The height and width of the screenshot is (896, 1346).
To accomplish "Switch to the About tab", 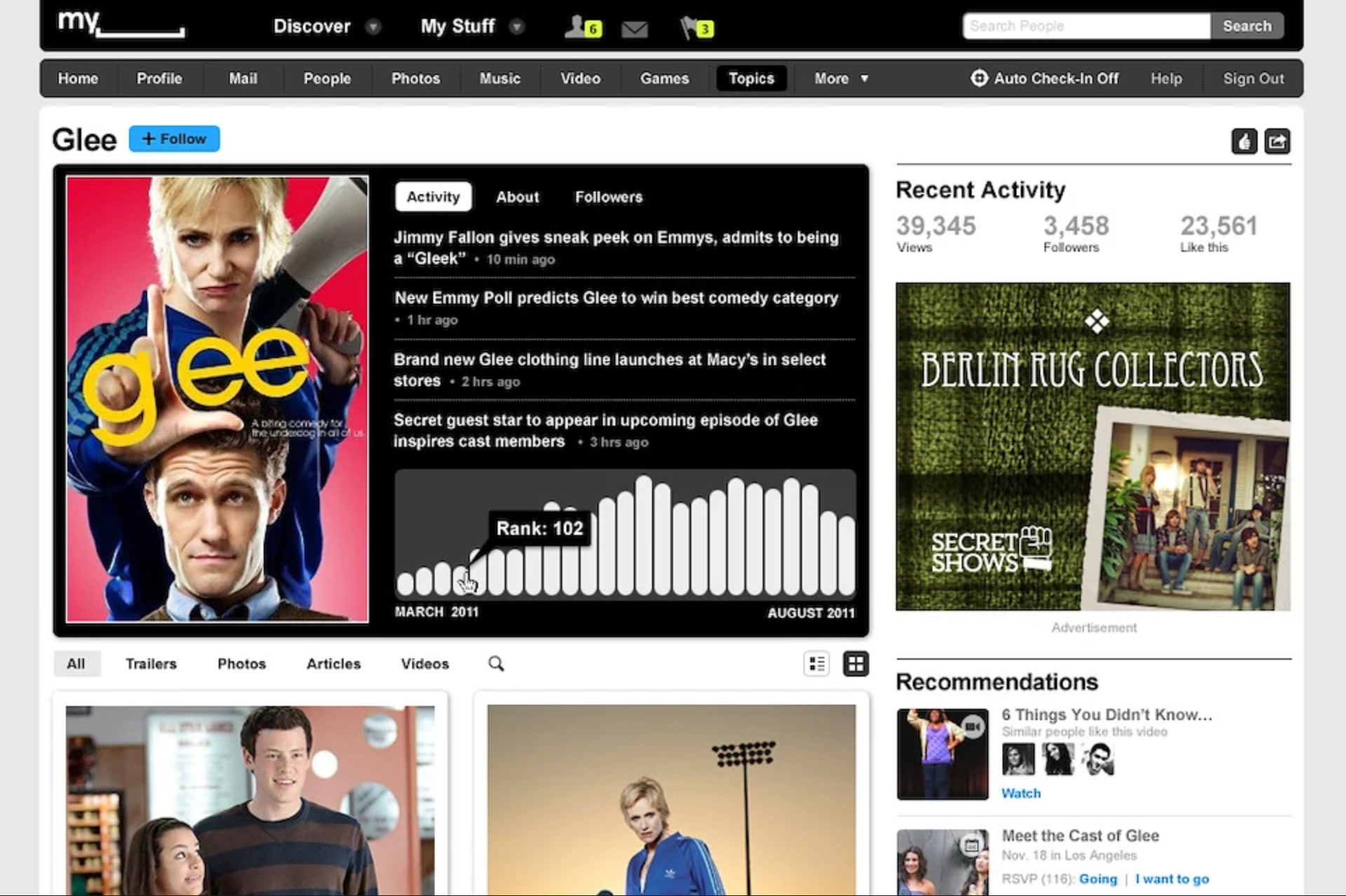I will point(517,197).
